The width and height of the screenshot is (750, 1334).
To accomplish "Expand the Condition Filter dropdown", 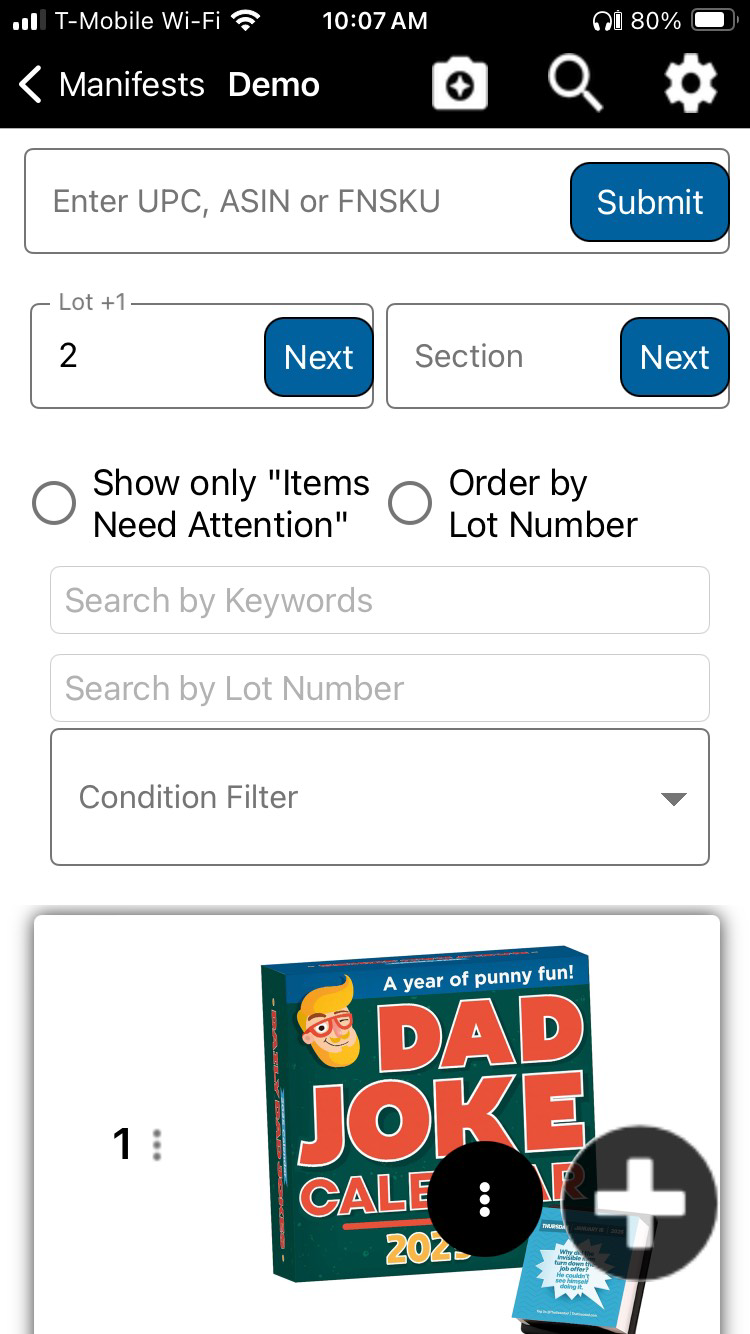I will [380, 797].
